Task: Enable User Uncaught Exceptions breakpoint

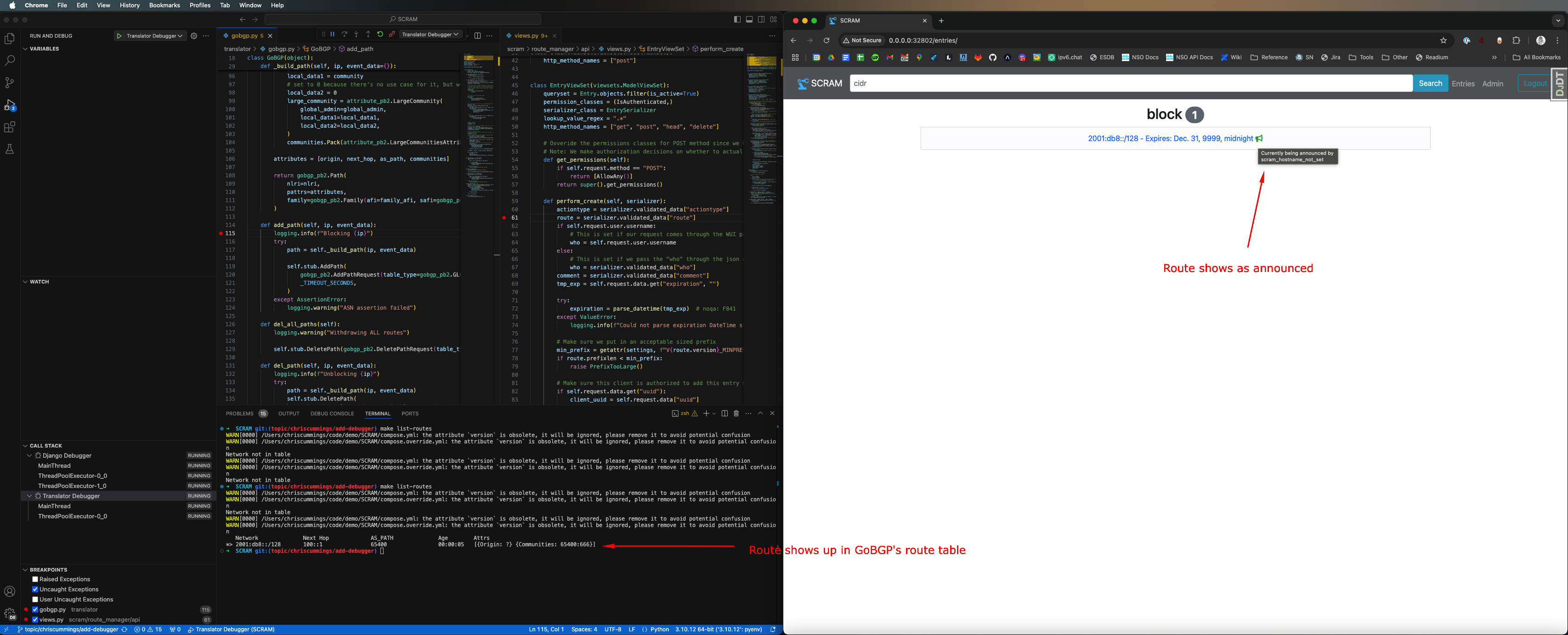Action: tap(35, 600)
